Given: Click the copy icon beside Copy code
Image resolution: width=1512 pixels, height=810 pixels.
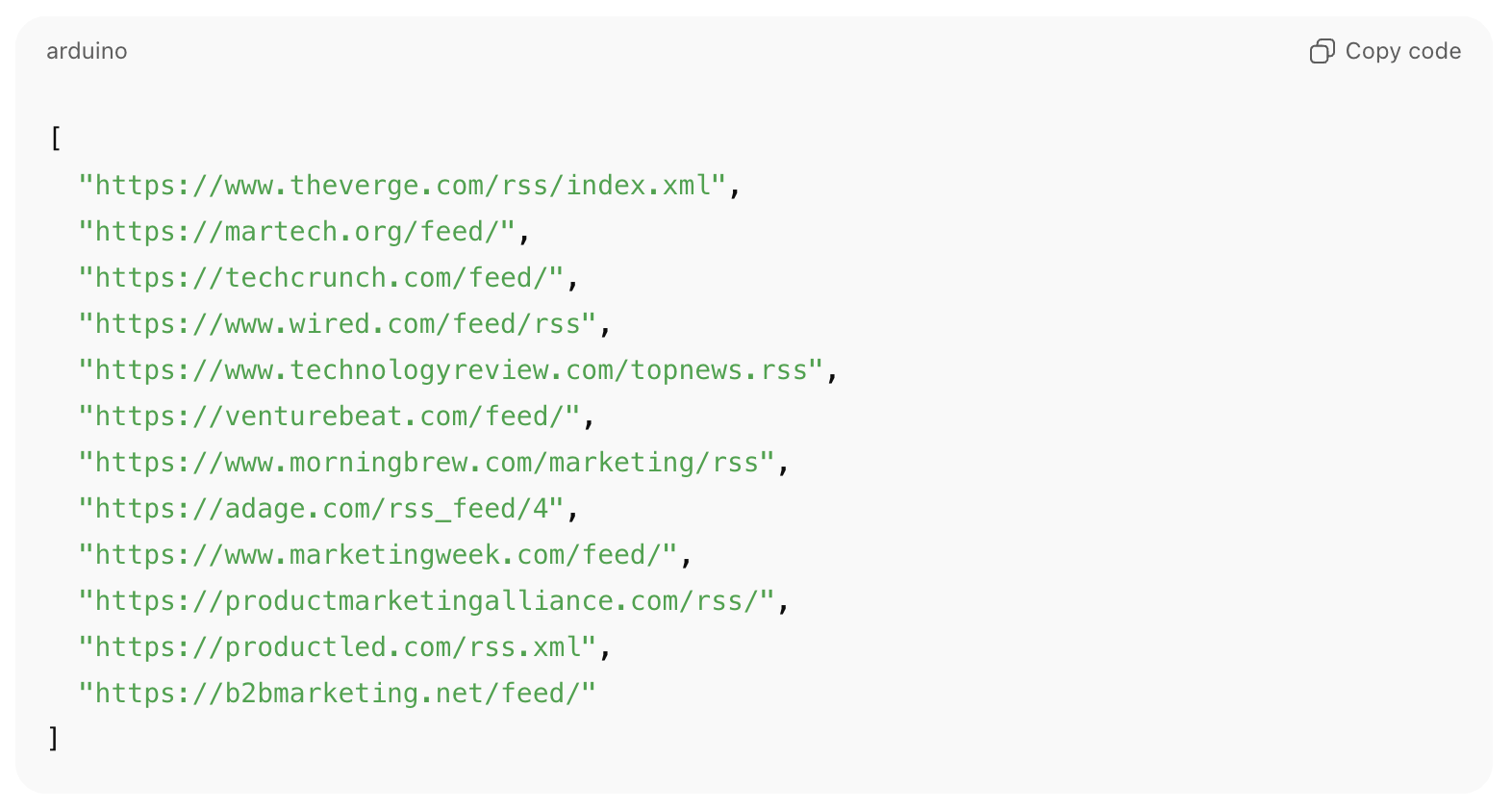Looking at the screenshot, I should point(1323,51).
